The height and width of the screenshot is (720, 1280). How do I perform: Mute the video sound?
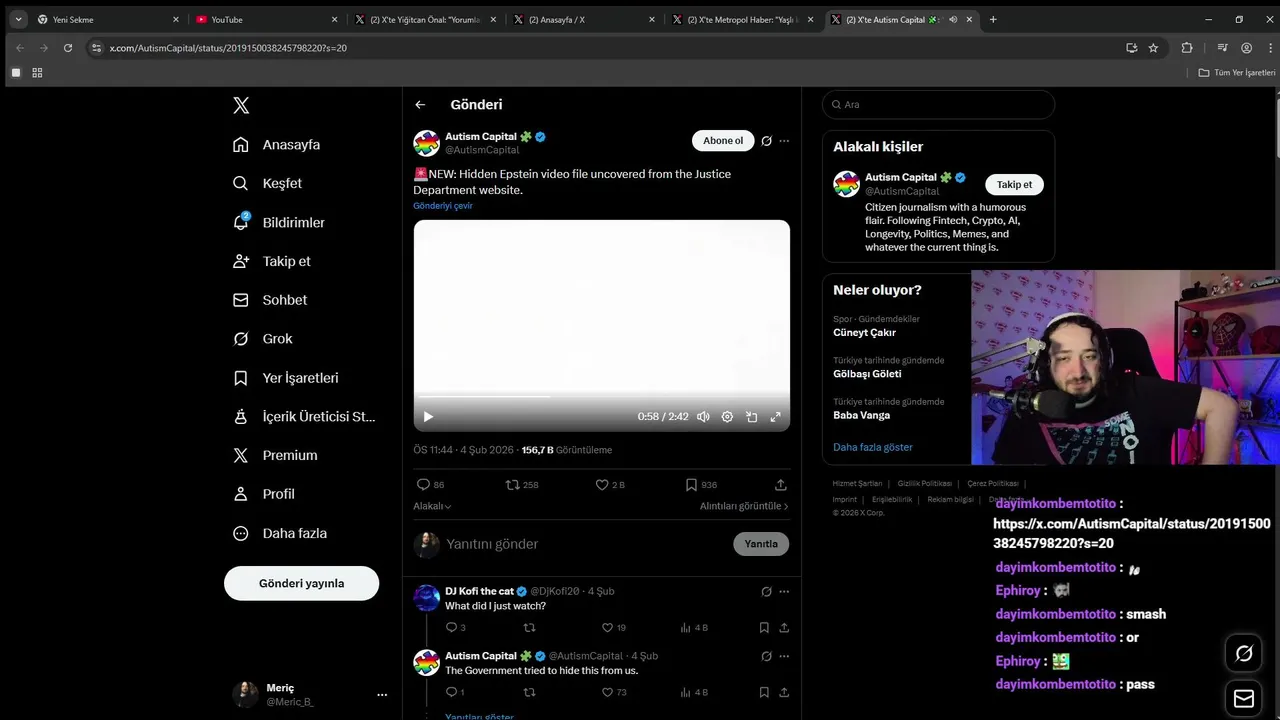[703, 417]
